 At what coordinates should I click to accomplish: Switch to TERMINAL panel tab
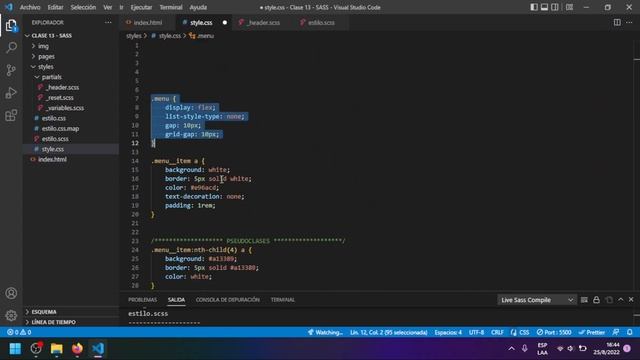[x=282, y=300]
